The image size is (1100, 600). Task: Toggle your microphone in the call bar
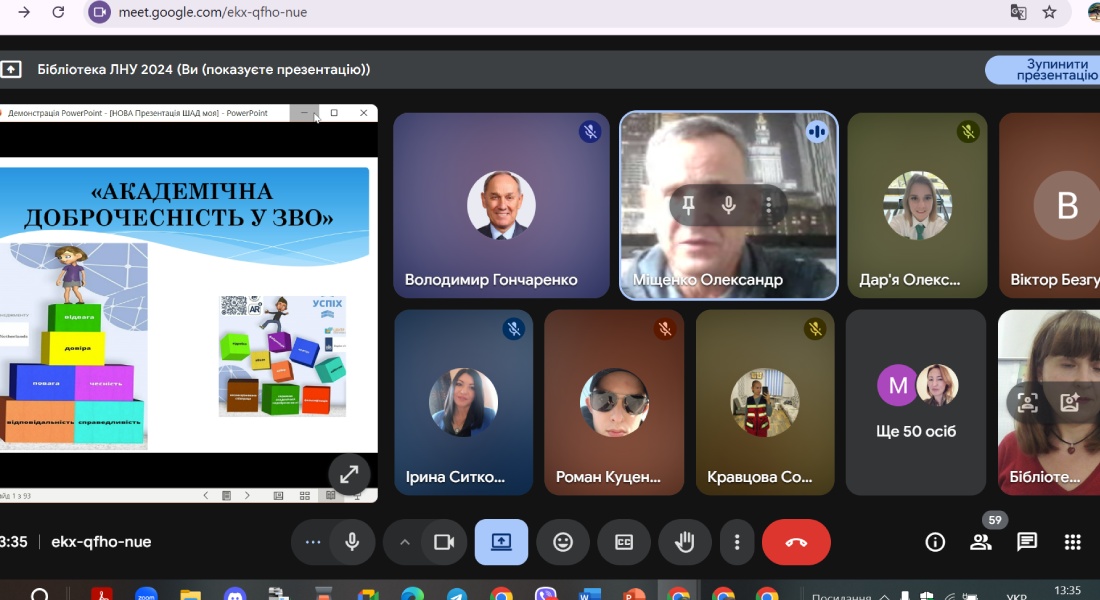pyautogui.click(x=352, y=542)
